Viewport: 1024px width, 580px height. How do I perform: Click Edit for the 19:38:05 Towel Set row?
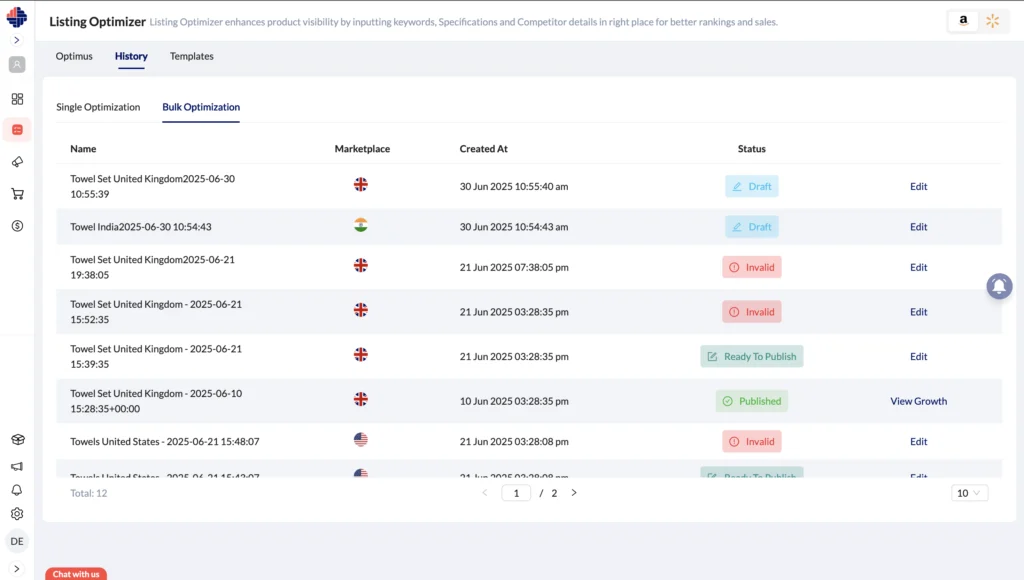pyautogui.click(x=918, y=267)
